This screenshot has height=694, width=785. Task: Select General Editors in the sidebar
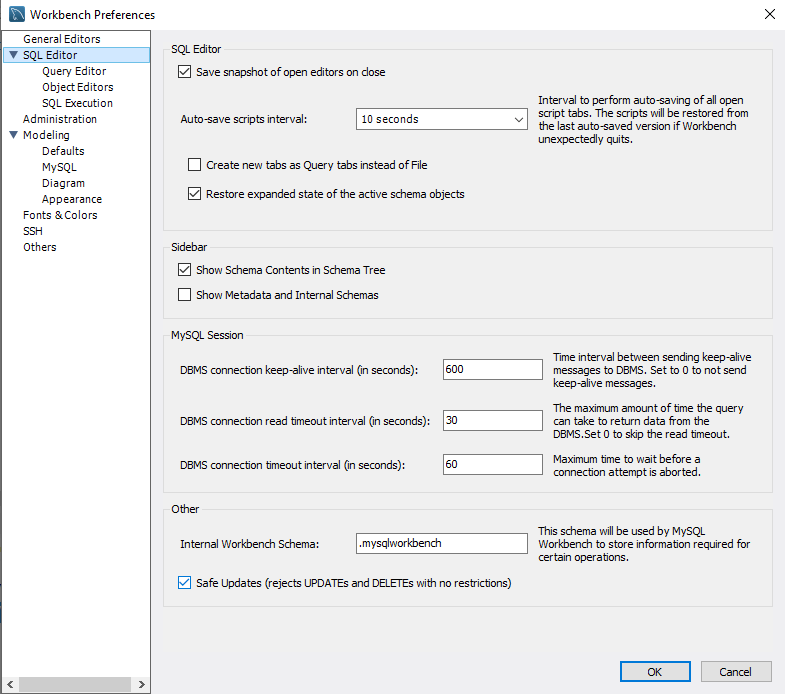coord(61,39)
